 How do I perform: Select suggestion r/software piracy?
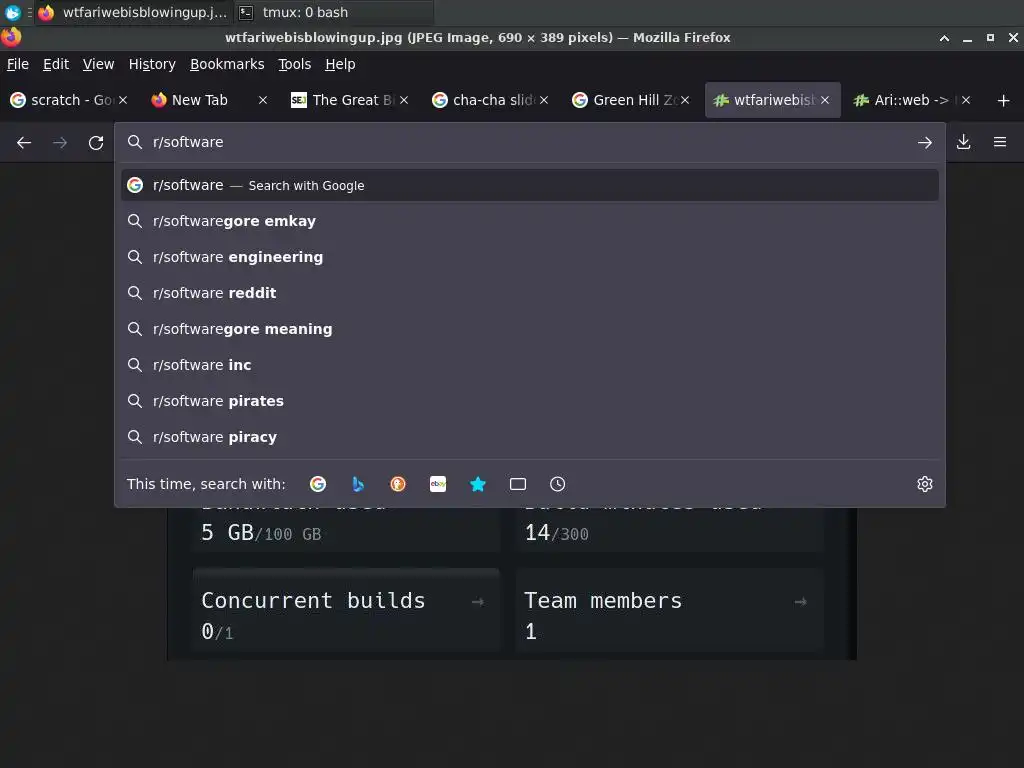click(x=530, y=437)
